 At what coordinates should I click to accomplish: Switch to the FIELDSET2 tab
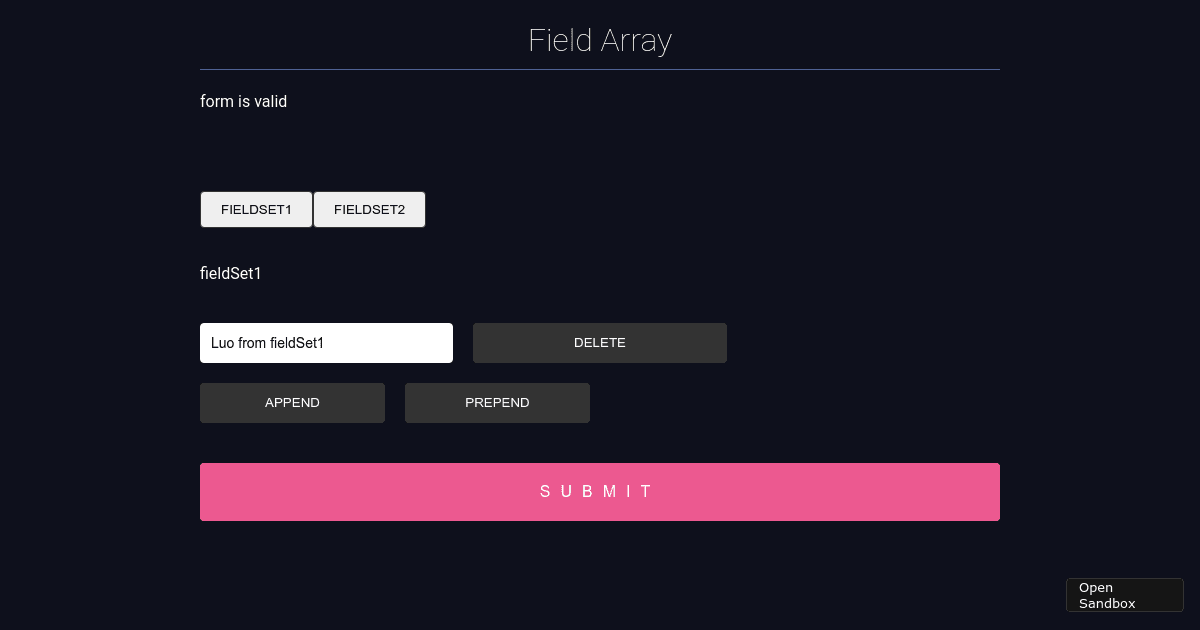tap(369, 210)
